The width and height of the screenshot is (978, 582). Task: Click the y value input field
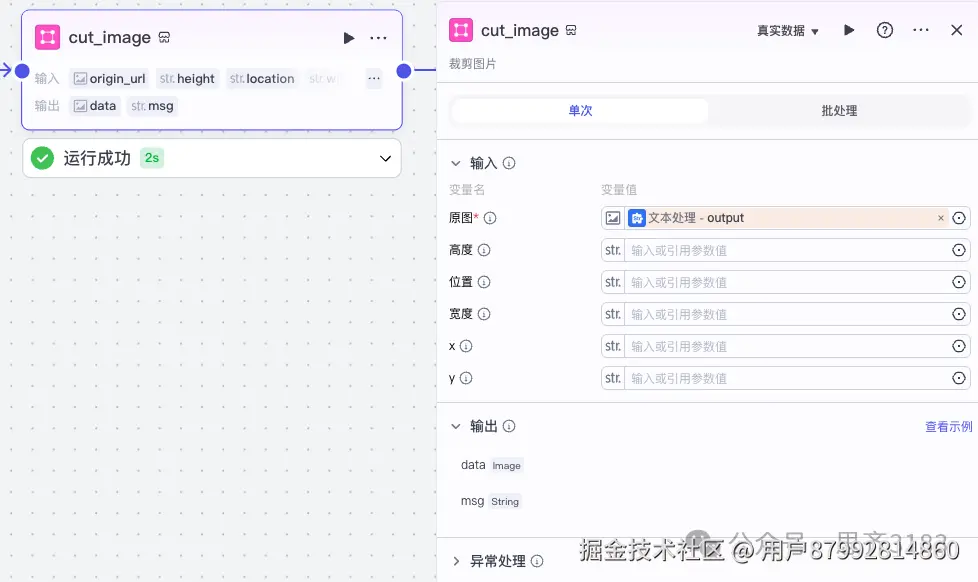tap(786, 378)
